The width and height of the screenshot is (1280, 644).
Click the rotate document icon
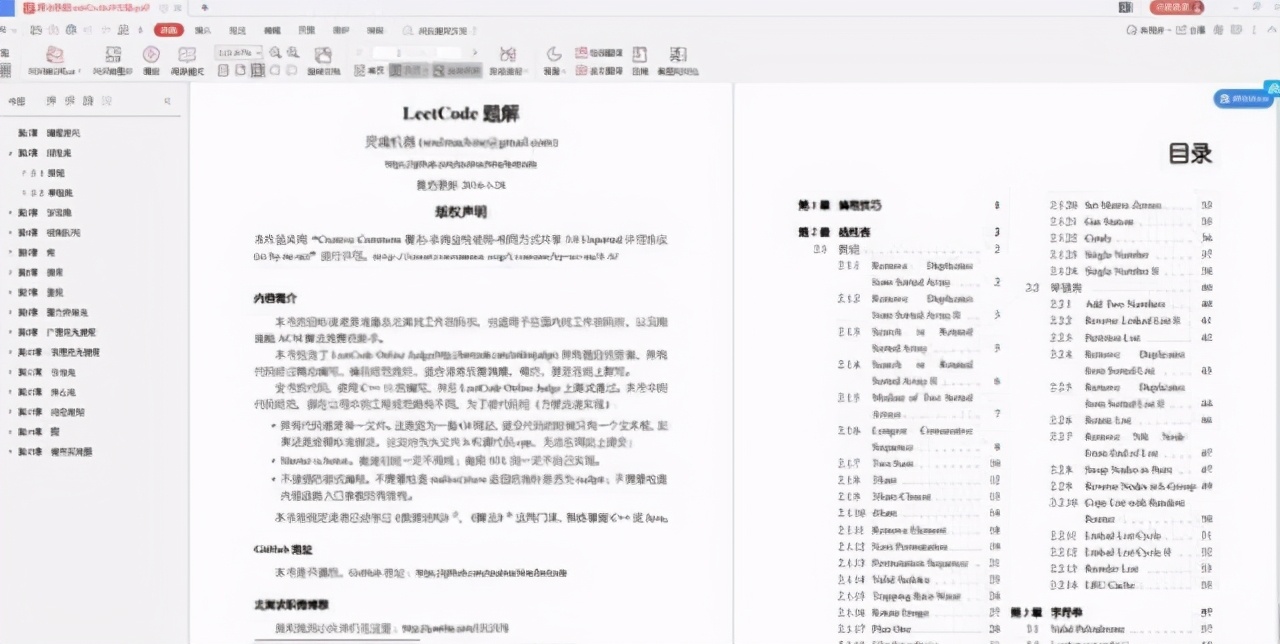click(x=323, y=55)
